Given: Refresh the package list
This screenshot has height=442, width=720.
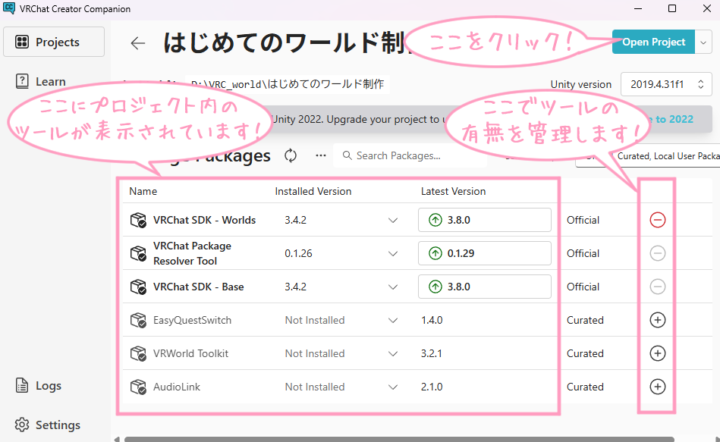Looking at the screenshot, I should pyautogui.click(x=290, y=156).
